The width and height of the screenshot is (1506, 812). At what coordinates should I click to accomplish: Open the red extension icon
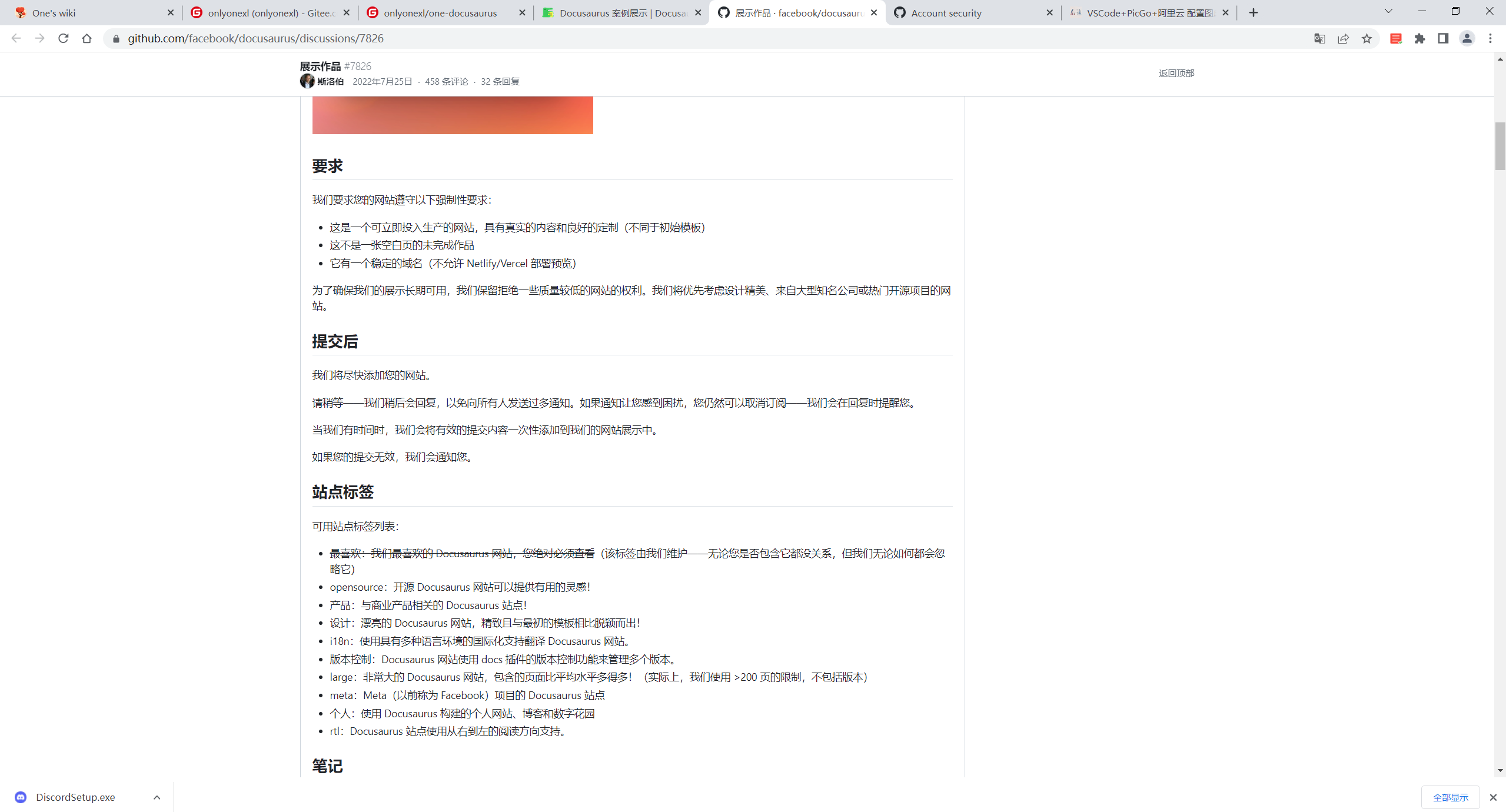click(x=1396, y=38)
